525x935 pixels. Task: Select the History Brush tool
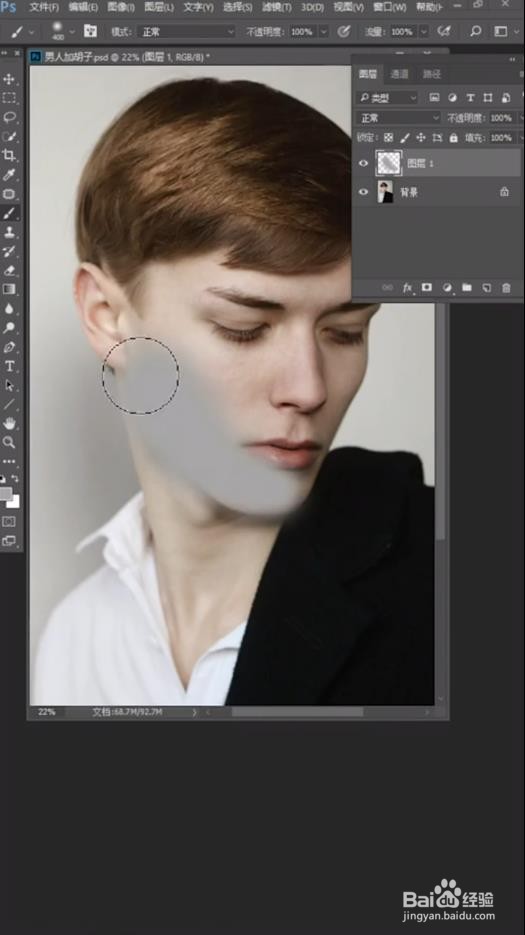(9, 250)
